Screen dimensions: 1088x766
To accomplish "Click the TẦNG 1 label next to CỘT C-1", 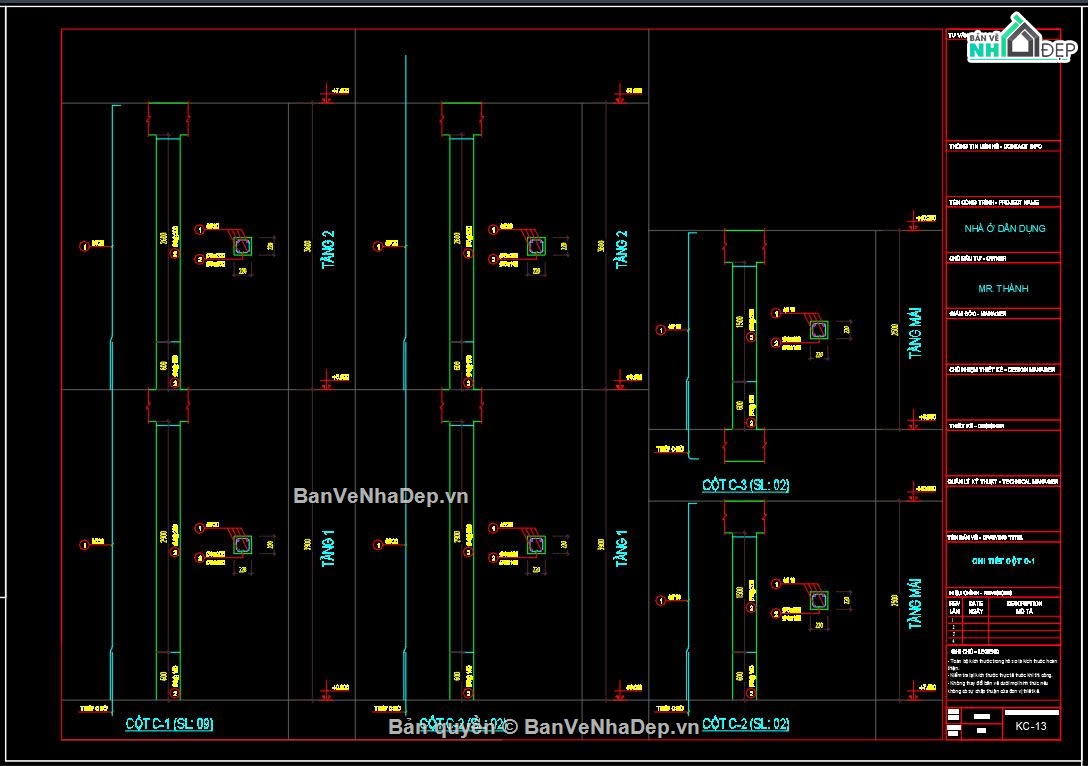I will point(327,548).
